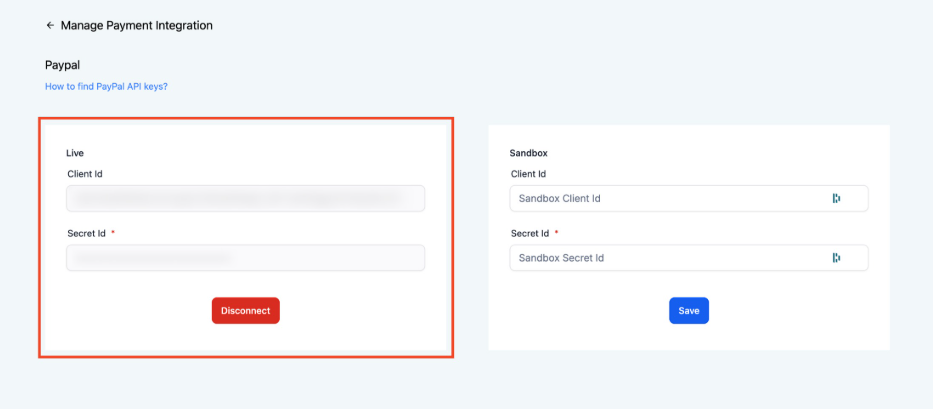Click the password manager icon in Sandbox Secret Id
Image resolution: width=933 pixels, height=409 pixels.
836,258
